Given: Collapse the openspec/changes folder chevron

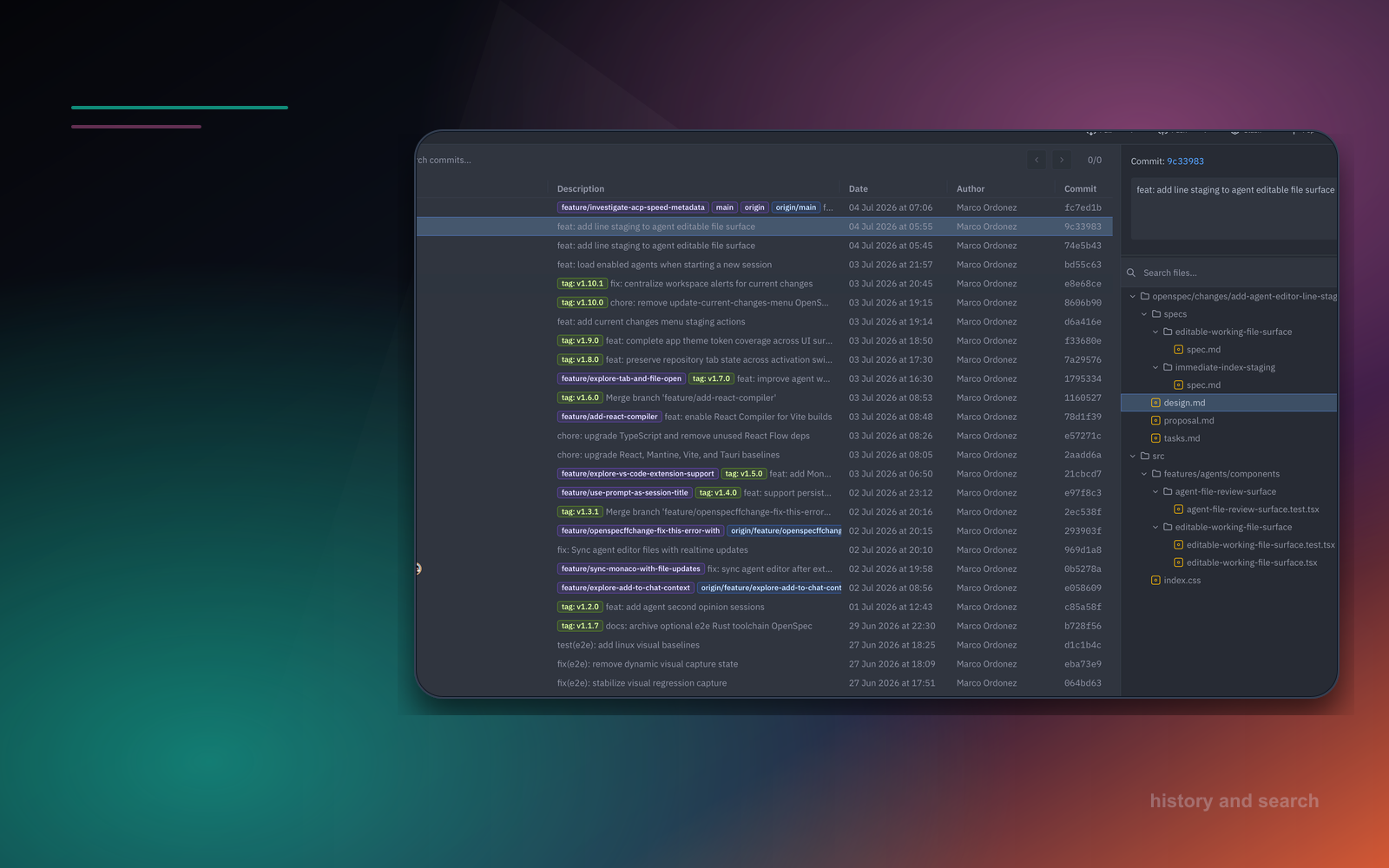Looking at the screenshot, I should click(1133, 296).
